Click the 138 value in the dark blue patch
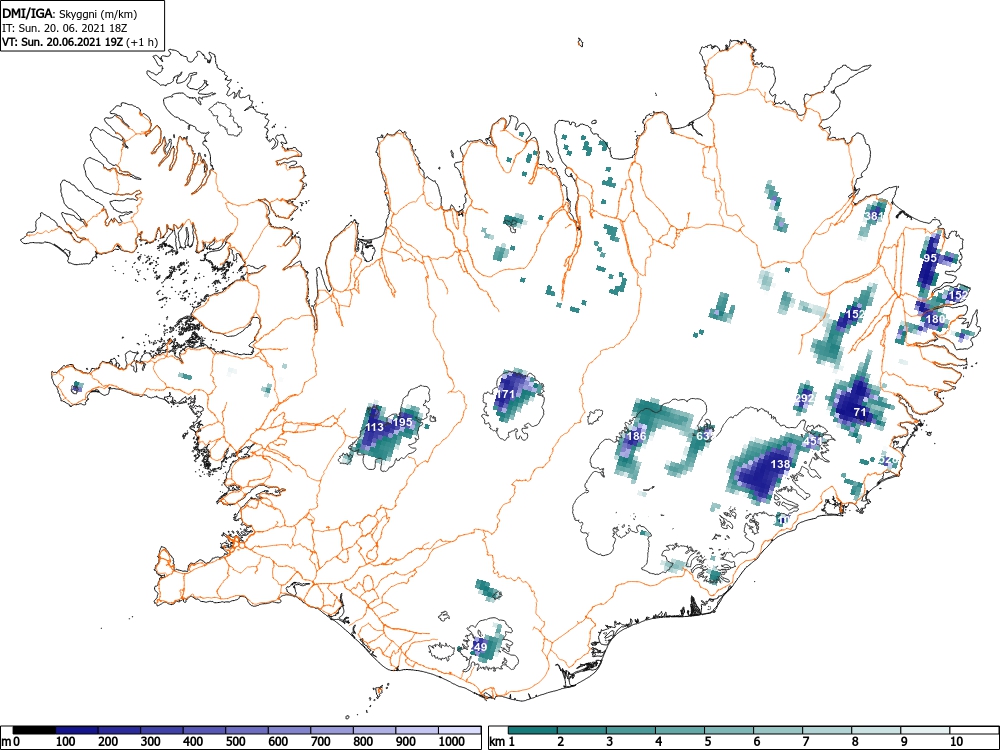1000x750 pixels. pos(781,464)
